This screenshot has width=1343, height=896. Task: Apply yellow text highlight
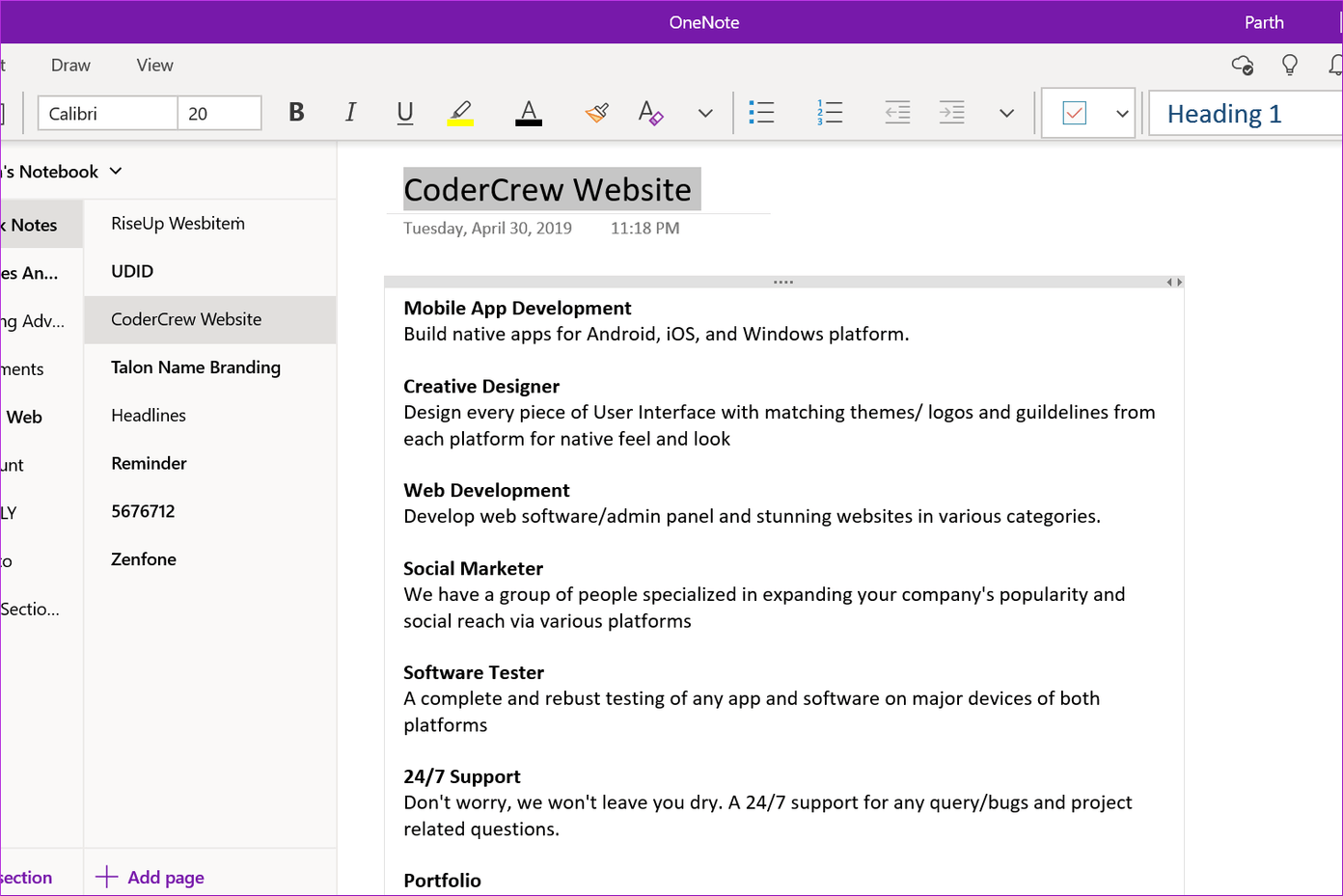point(461,113)
